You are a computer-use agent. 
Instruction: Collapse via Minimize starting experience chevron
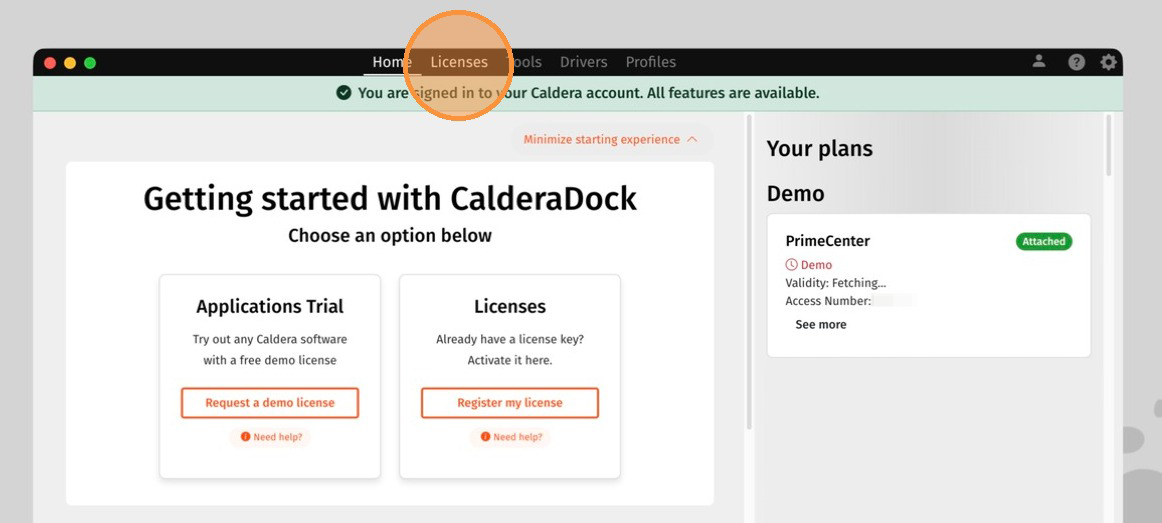[692, 139]
